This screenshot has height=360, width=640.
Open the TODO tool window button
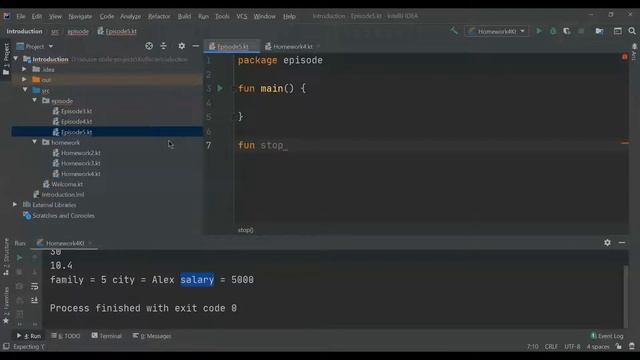(x=66, y=336)
